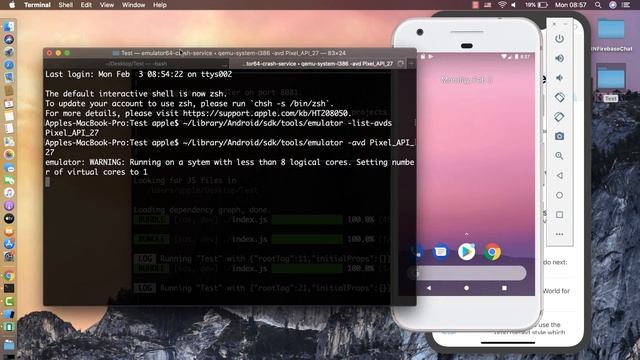Screen dimensions: 640x360
Task: Click the support.apple.com URL in Terminal
Action: point(265,113)
